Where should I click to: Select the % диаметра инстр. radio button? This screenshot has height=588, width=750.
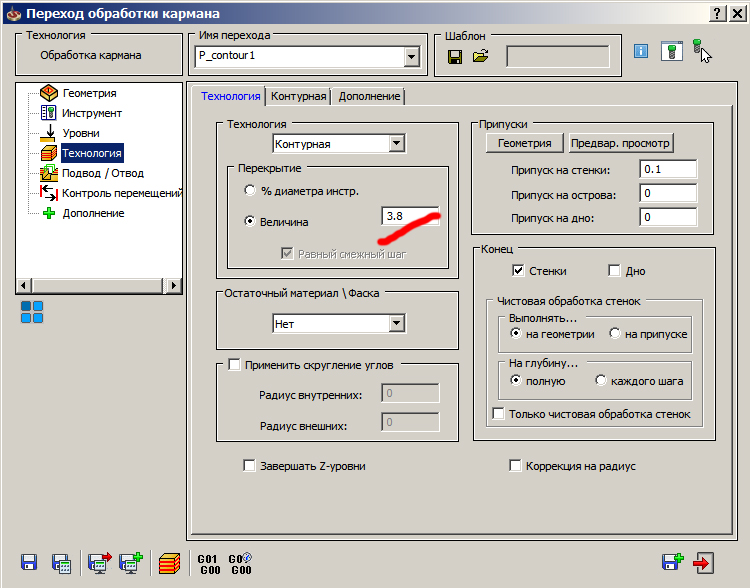click(250, 190)
